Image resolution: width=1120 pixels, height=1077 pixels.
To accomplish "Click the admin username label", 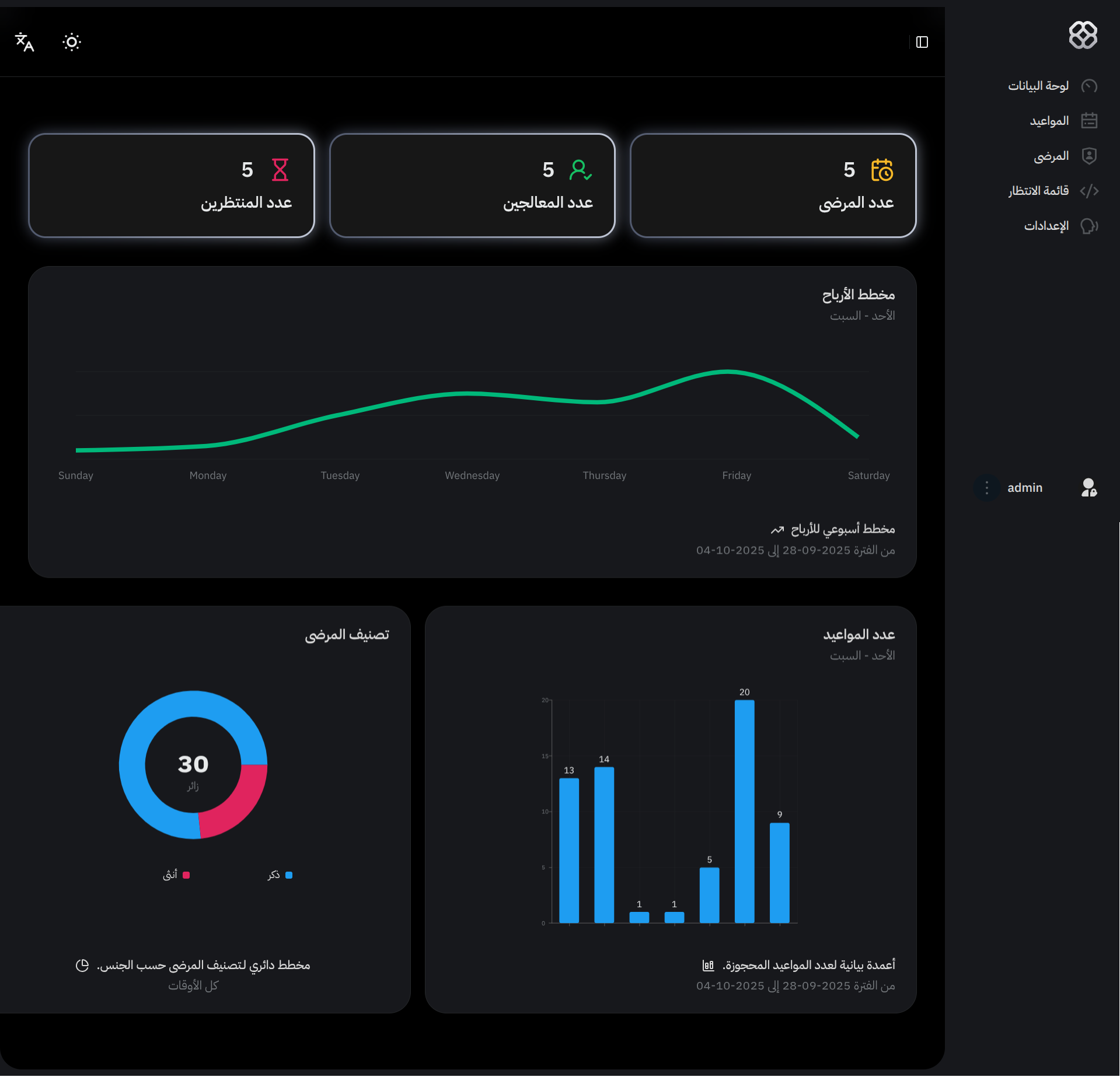I will pyautogui.click(x=1024, y=488).
